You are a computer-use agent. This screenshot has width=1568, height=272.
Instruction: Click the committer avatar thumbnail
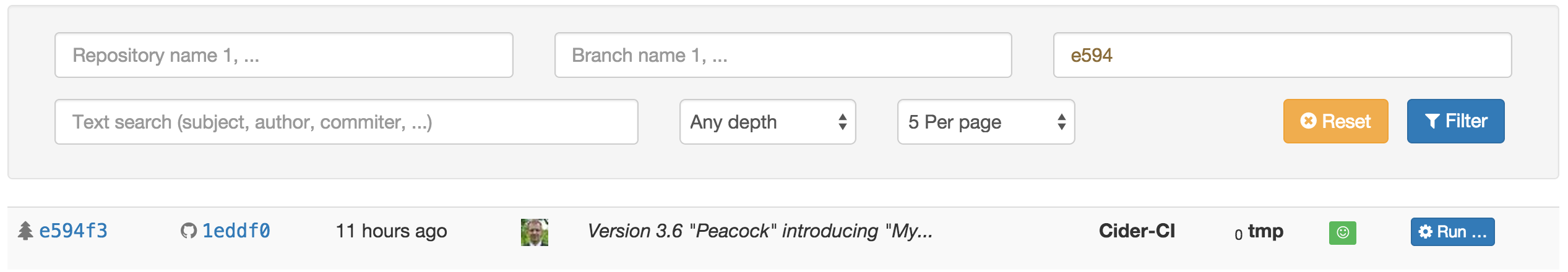[x=535, y=232]
